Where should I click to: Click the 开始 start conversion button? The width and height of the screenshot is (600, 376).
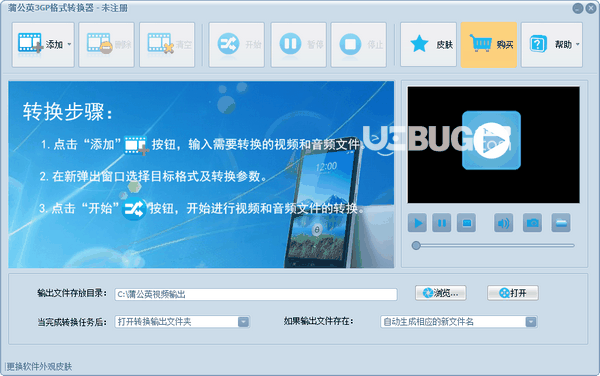236,45
